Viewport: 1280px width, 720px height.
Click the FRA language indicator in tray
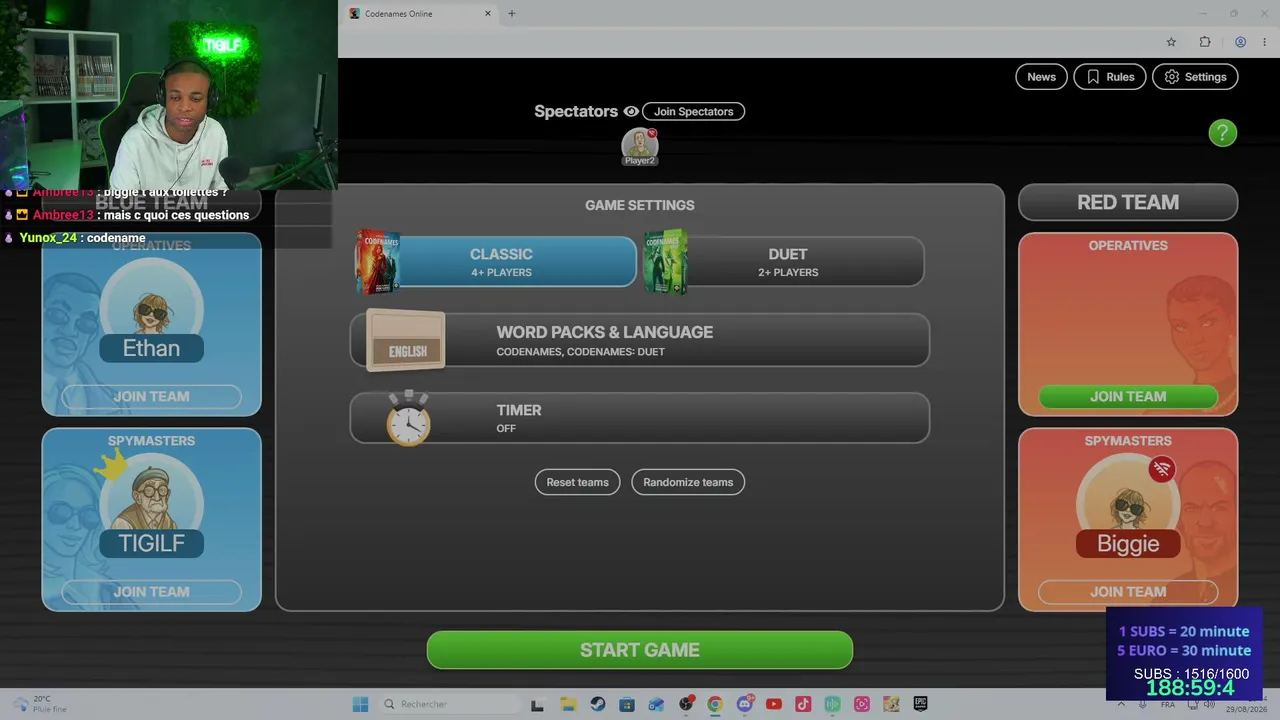tap(1168, 704)
